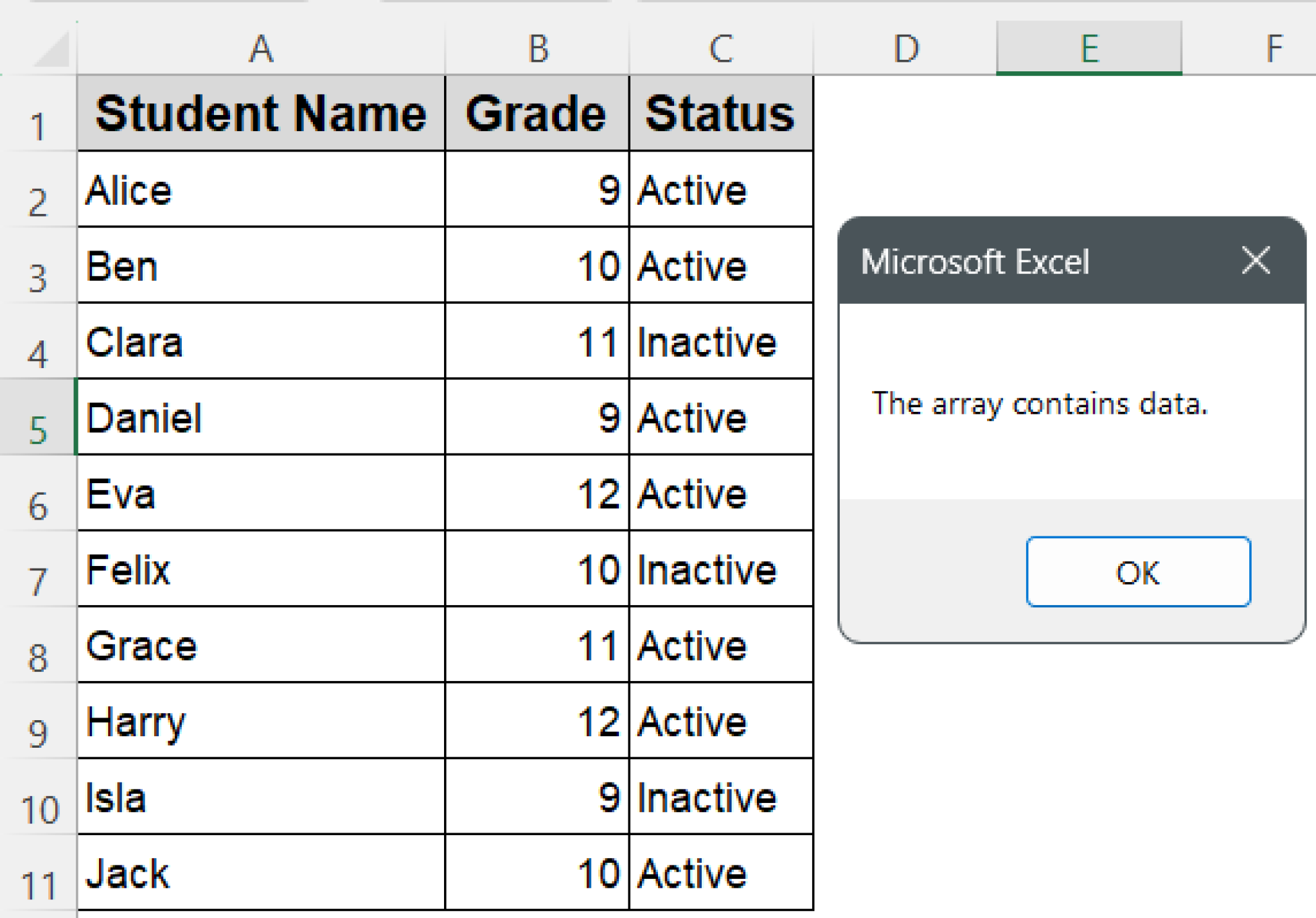Viewport: 1316px width, 918px height.
Task: Close the alert using the X icon
Action: [x=1255, y=260]
